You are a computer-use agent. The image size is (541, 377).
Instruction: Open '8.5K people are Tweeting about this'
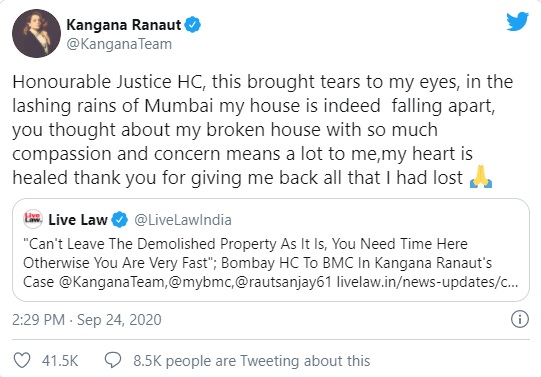click(x=252, y=361)
